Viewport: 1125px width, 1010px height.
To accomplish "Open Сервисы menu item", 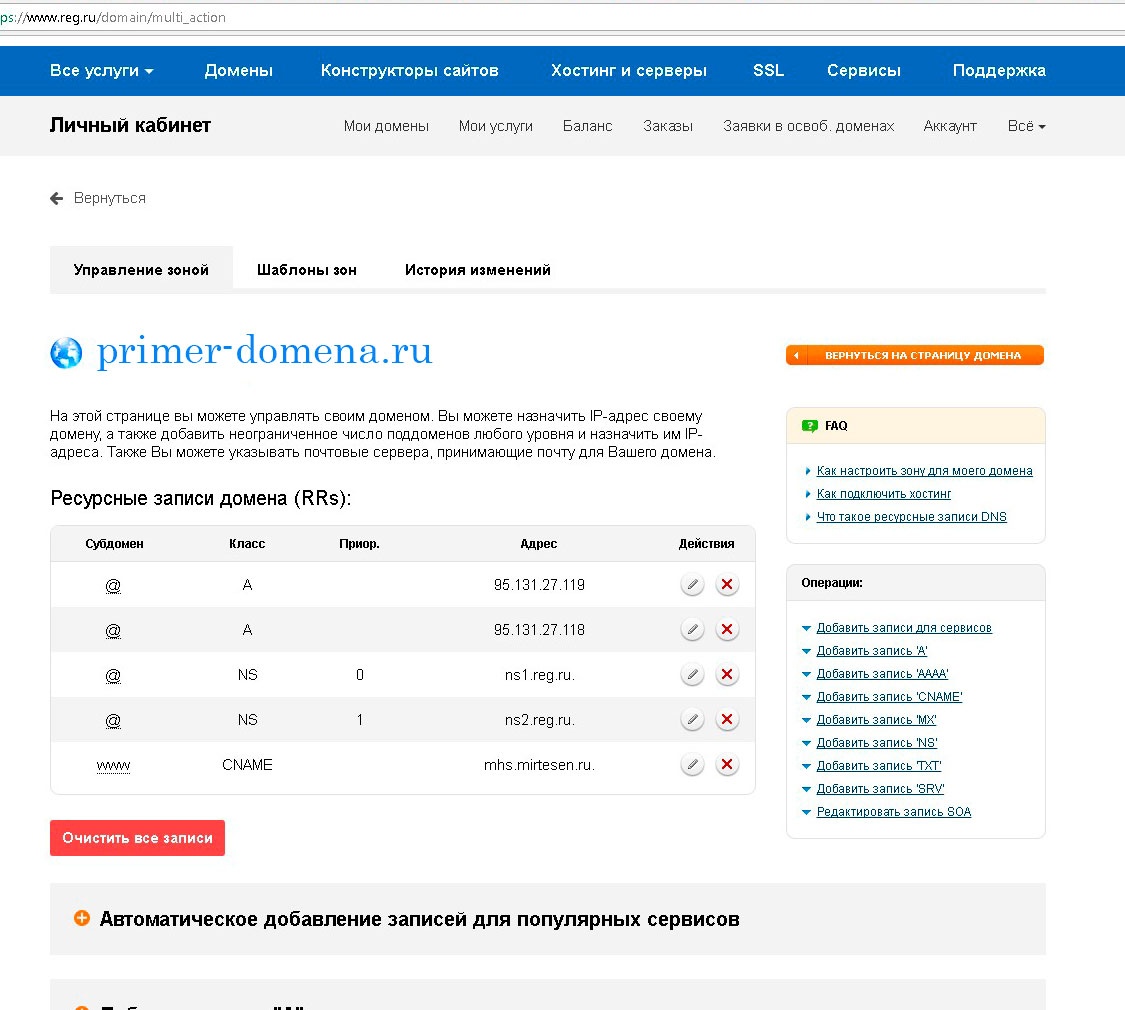I will (x=864, y=70).
